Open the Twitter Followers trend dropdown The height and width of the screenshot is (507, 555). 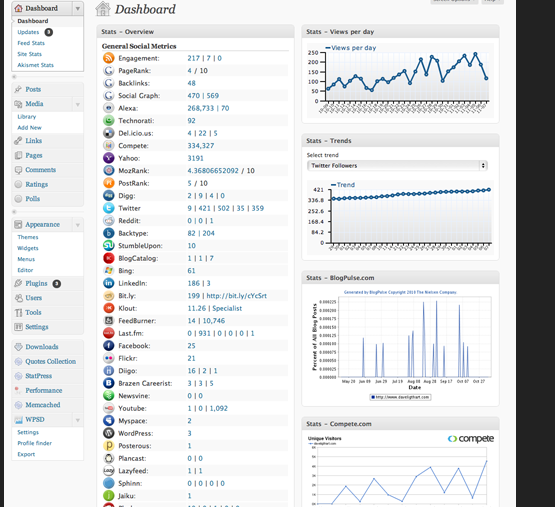[x=397, y=165]
